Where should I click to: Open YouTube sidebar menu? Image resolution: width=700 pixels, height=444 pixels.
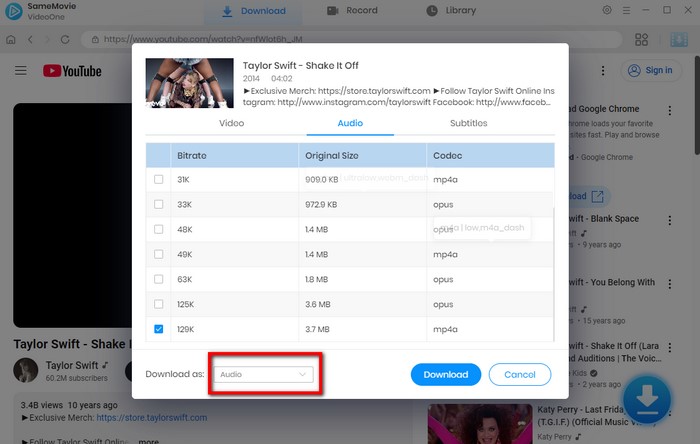click(21, 71)
